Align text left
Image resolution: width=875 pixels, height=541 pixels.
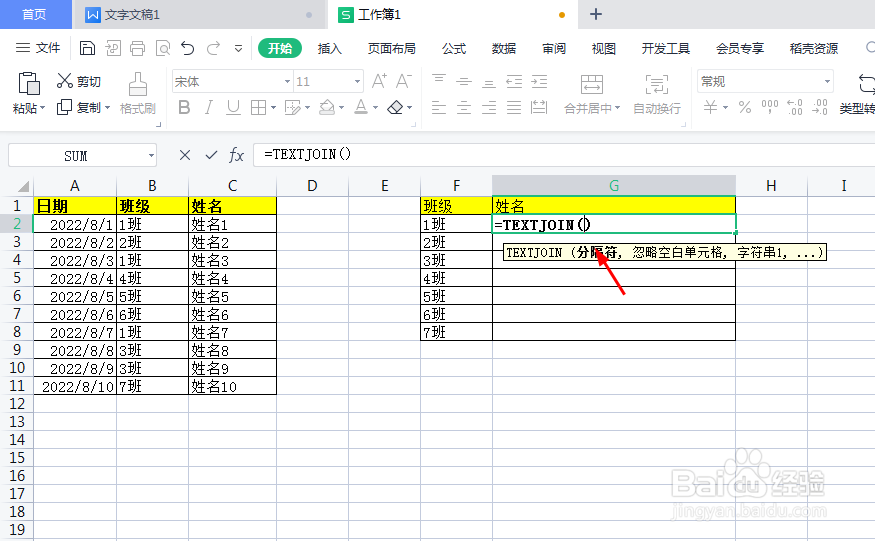click(x=439, y=107)
